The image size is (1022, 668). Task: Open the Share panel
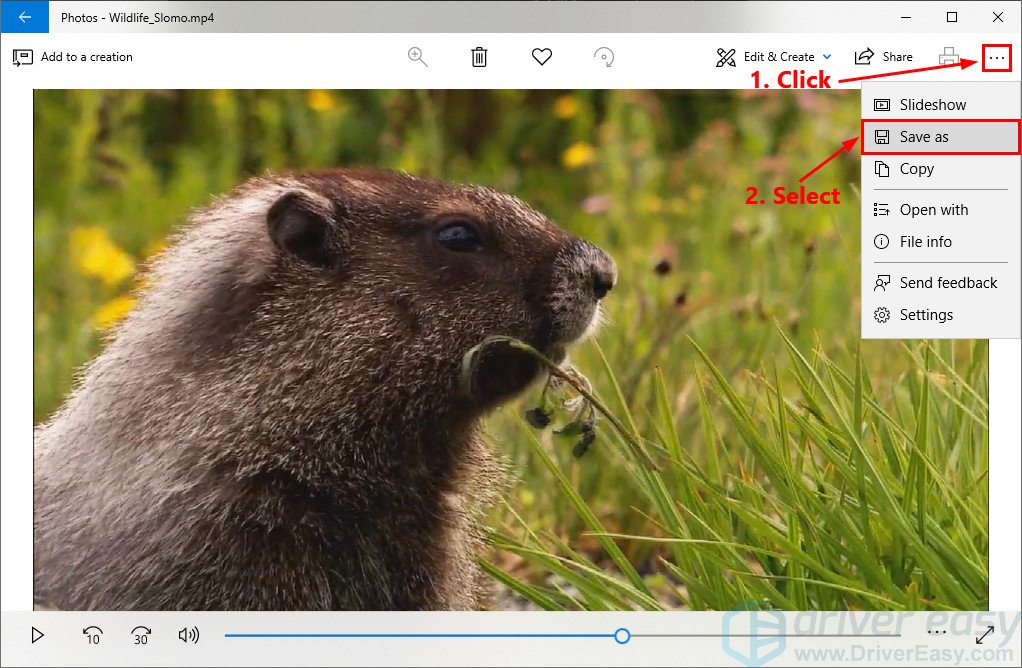(x=884, y=57)
